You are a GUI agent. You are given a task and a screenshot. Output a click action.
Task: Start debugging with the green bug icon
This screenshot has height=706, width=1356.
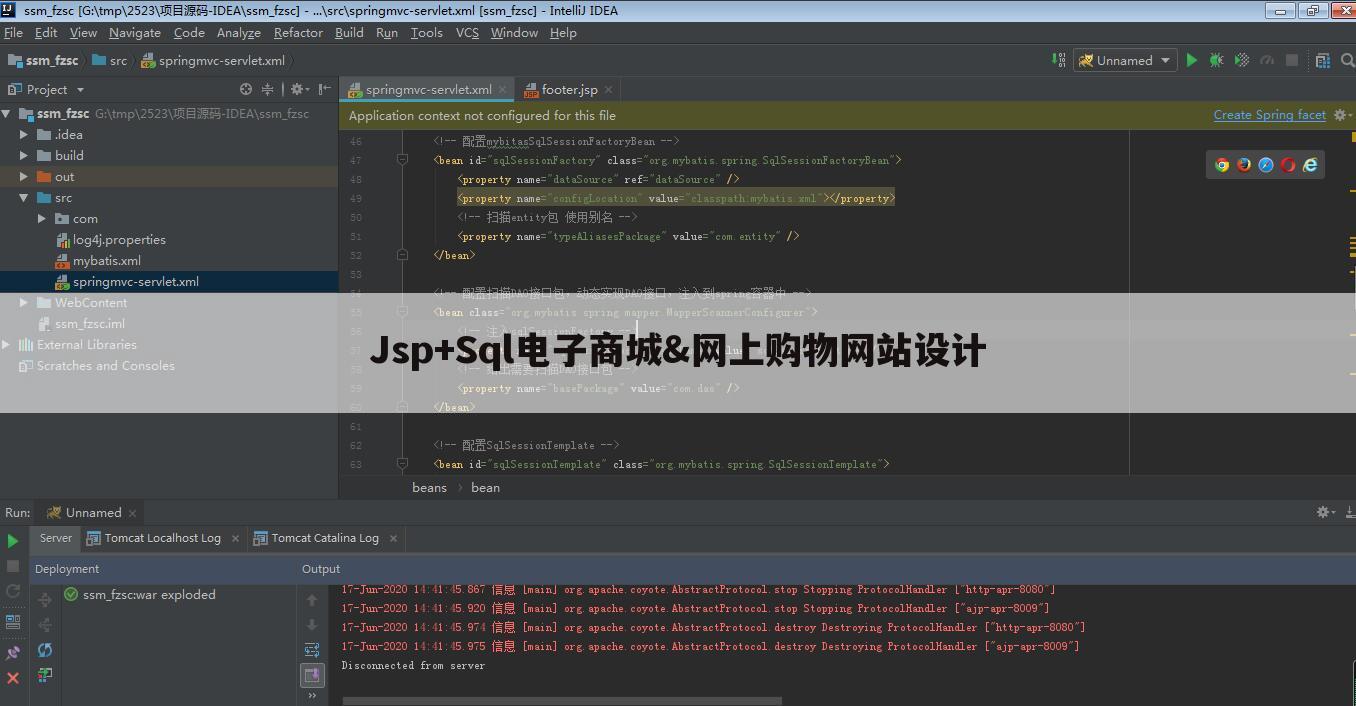click(1217, 60)
